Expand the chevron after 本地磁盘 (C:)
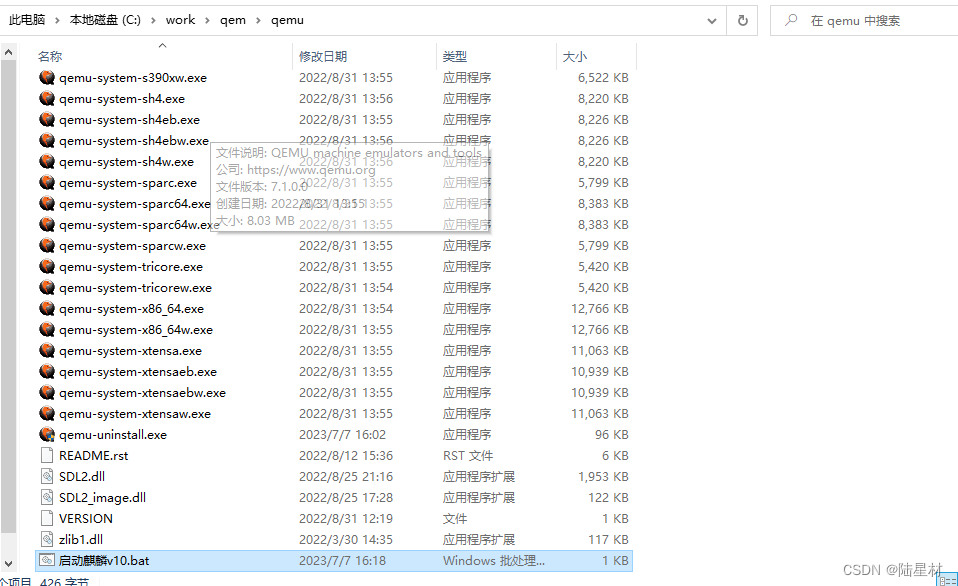Screen dimensions: 958x586 coord(152,20)
